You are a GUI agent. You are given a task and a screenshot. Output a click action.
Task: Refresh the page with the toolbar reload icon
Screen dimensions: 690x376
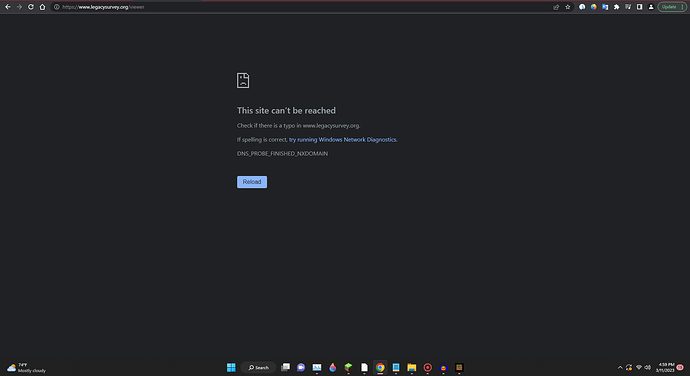point(31,7)
